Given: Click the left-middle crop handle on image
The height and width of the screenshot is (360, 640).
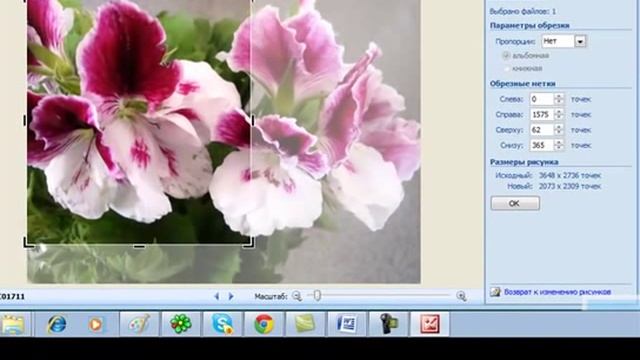Looking at the screenshot, I should click(25, 120).
